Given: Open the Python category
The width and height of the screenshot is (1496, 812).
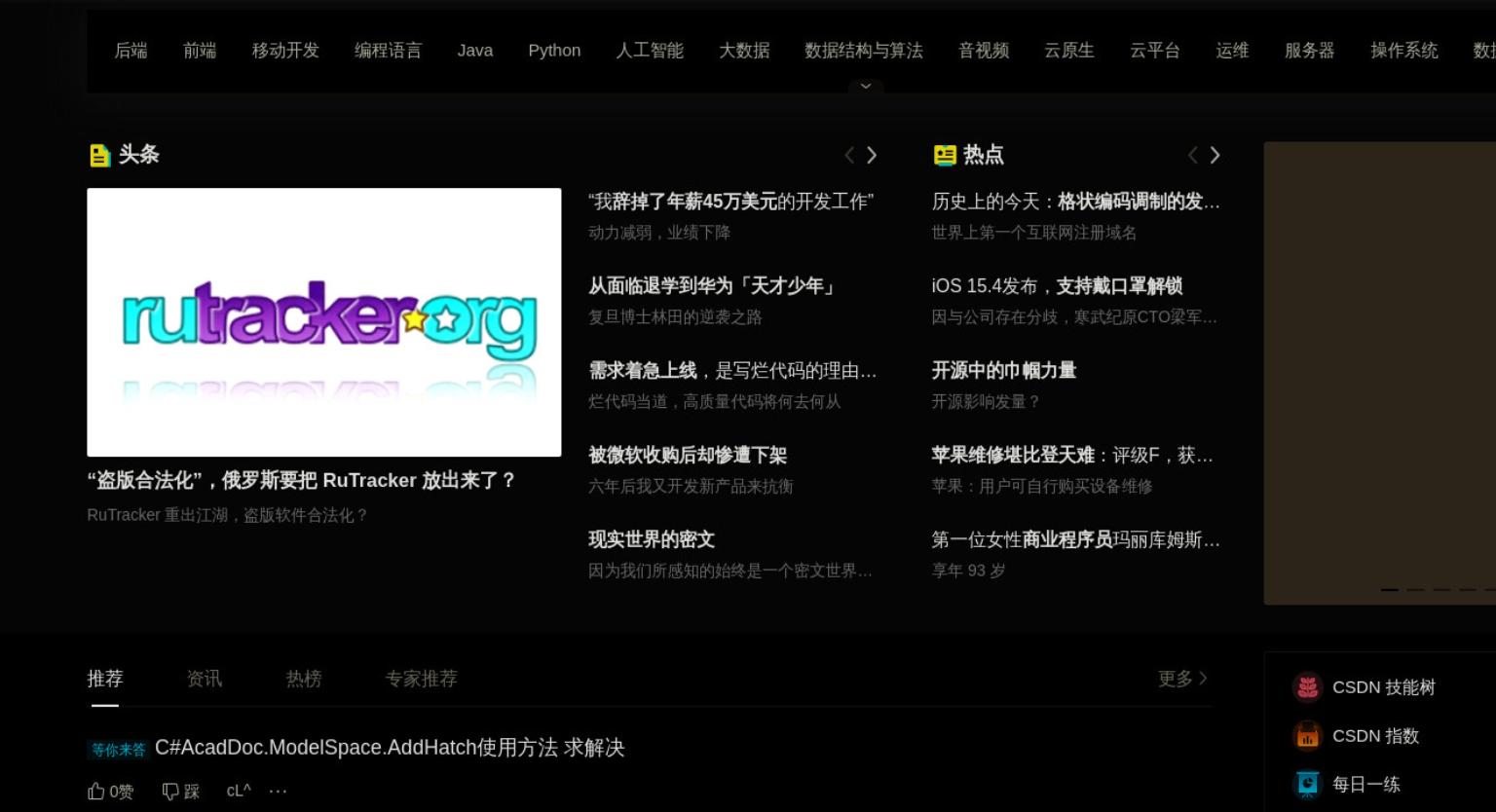Looking at the screenshot, I should click(x=554, y=51).
